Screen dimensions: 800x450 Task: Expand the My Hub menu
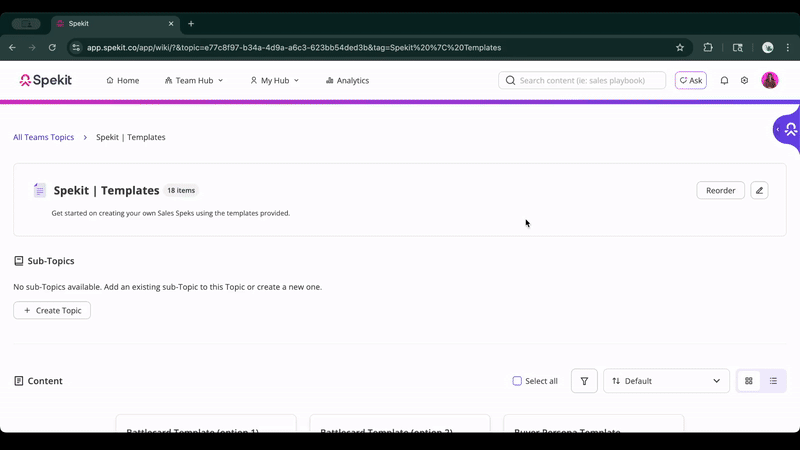tap(274, 81)
